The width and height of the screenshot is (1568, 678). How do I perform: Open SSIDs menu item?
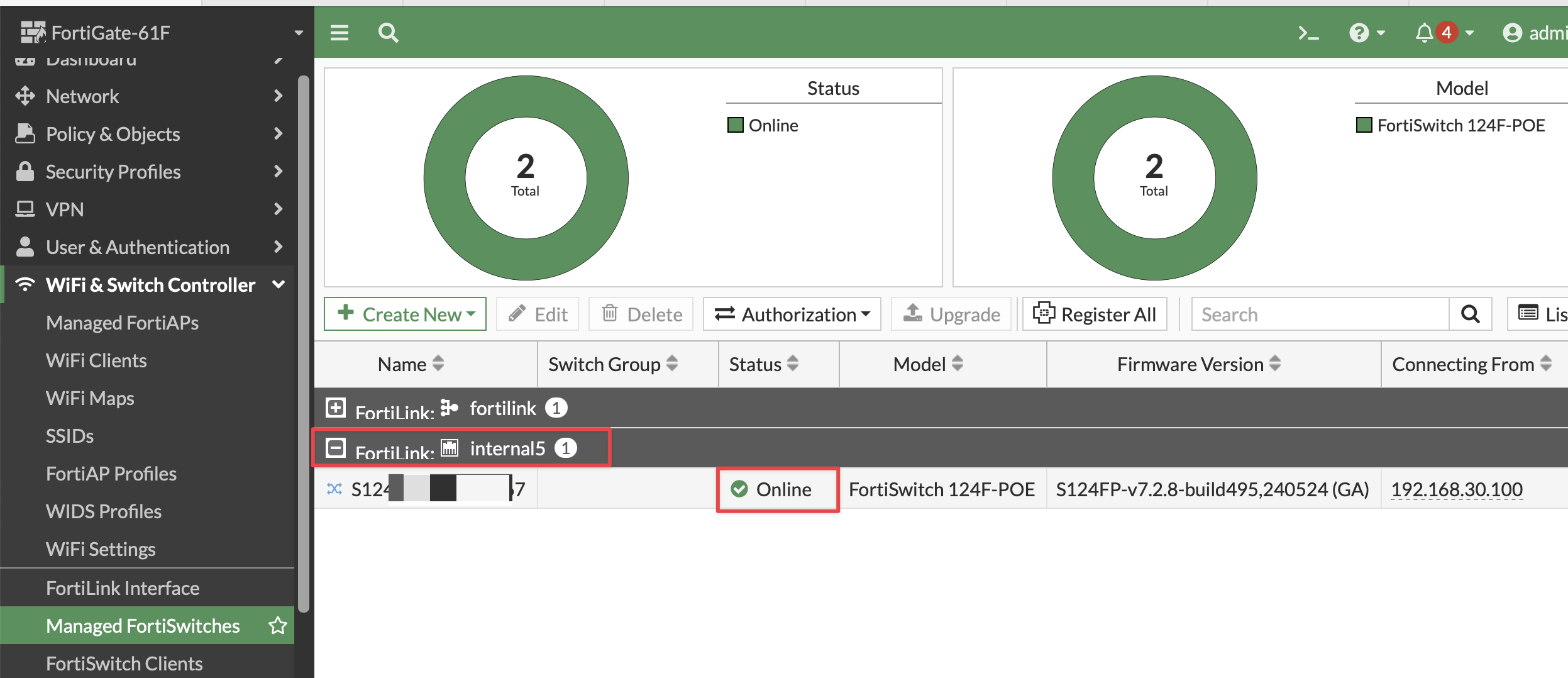coord(70,436)
